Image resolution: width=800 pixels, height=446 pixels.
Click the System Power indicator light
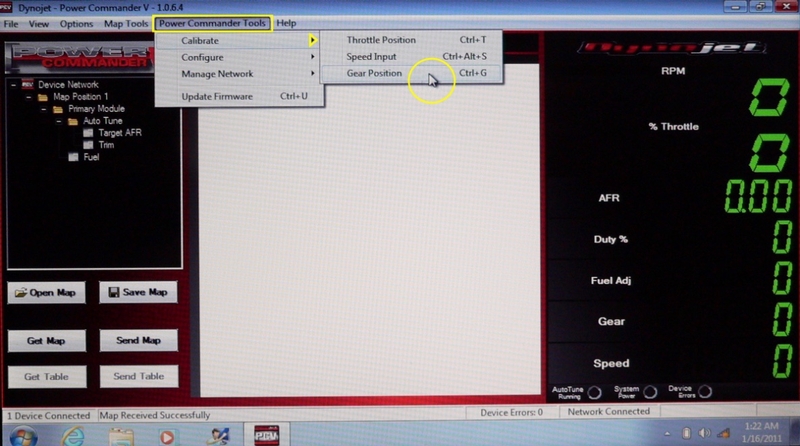[x=651, y=392]
